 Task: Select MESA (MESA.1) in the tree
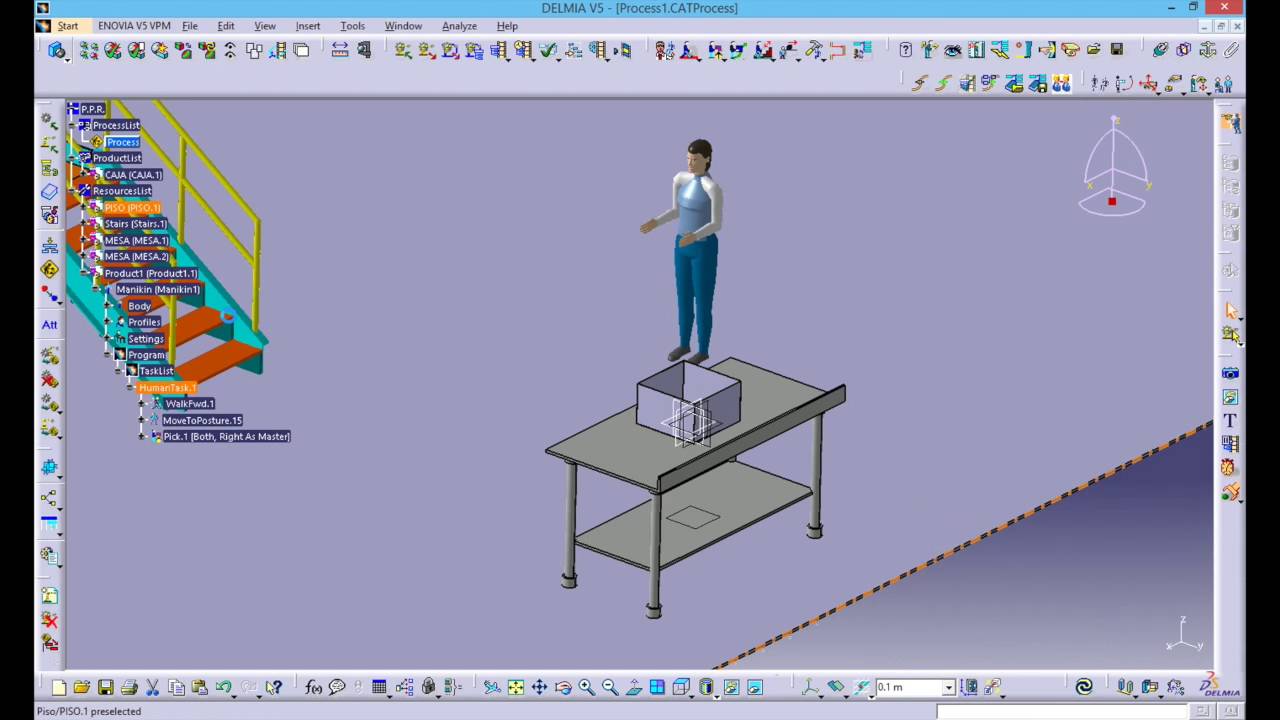click(137, 241)
